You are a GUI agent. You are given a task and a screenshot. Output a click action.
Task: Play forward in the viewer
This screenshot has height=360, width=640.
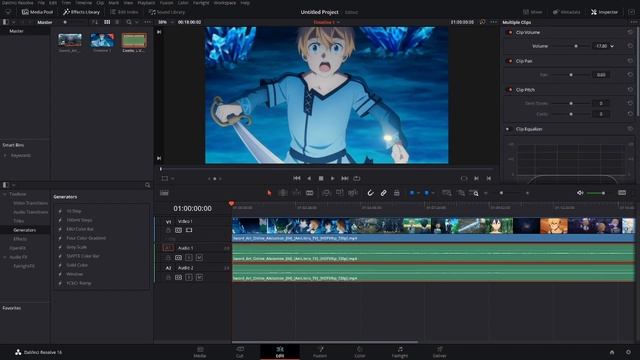pyautogui.click(x=333, y=178)
